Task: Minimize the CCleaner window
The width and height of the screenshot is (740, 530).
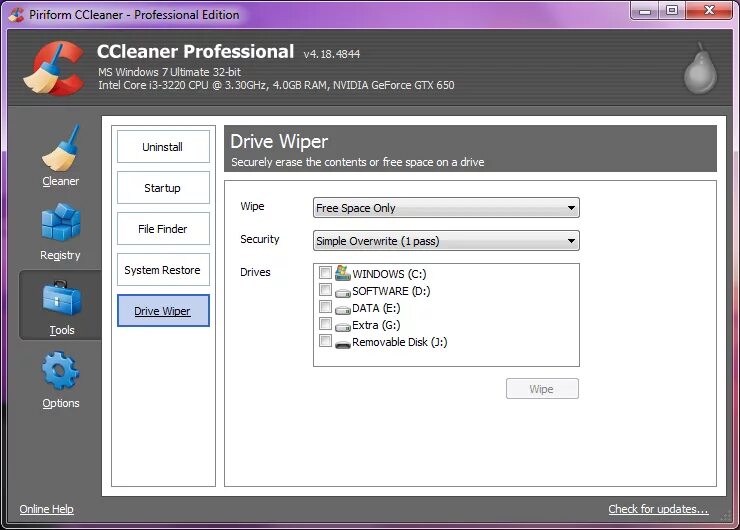Action: pos(645,11)
